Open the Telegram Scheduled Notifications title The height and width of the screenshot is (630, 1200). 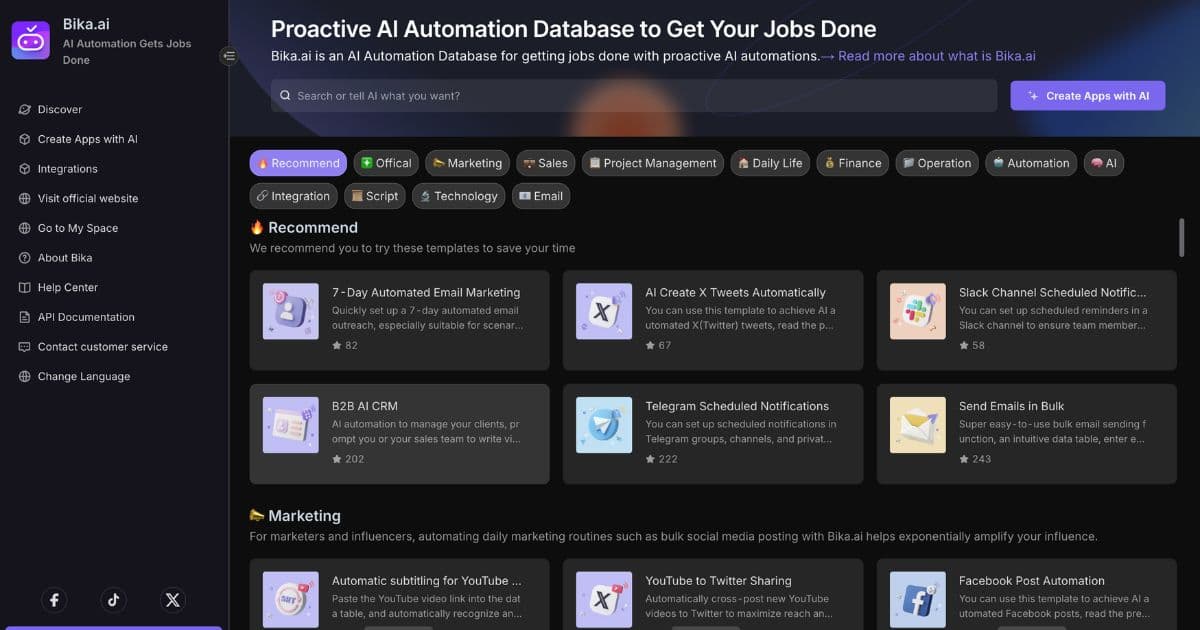[x=737, y=406]
